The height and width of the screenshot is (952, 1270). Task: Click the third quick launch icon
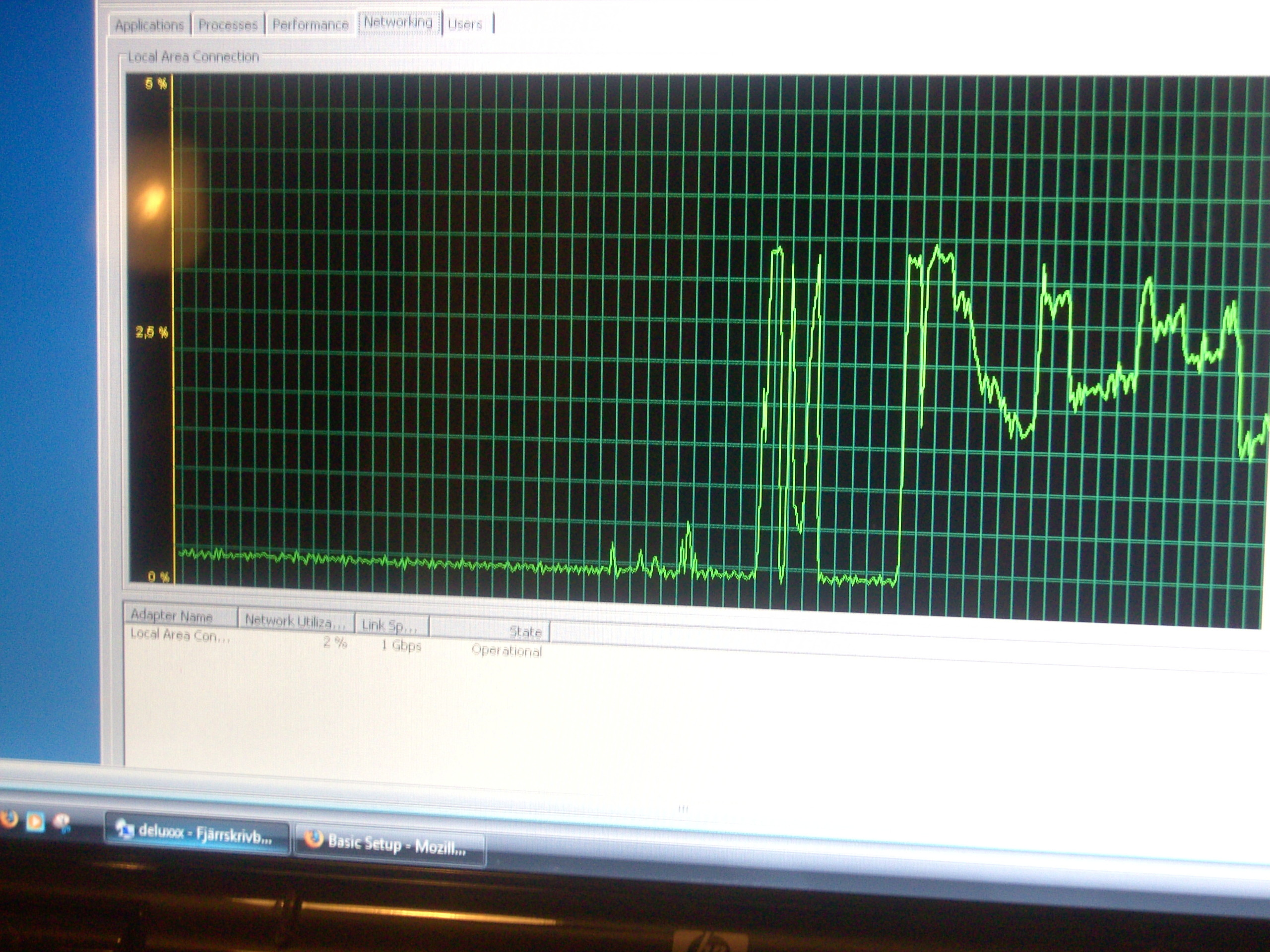click(x=62, y=824)
